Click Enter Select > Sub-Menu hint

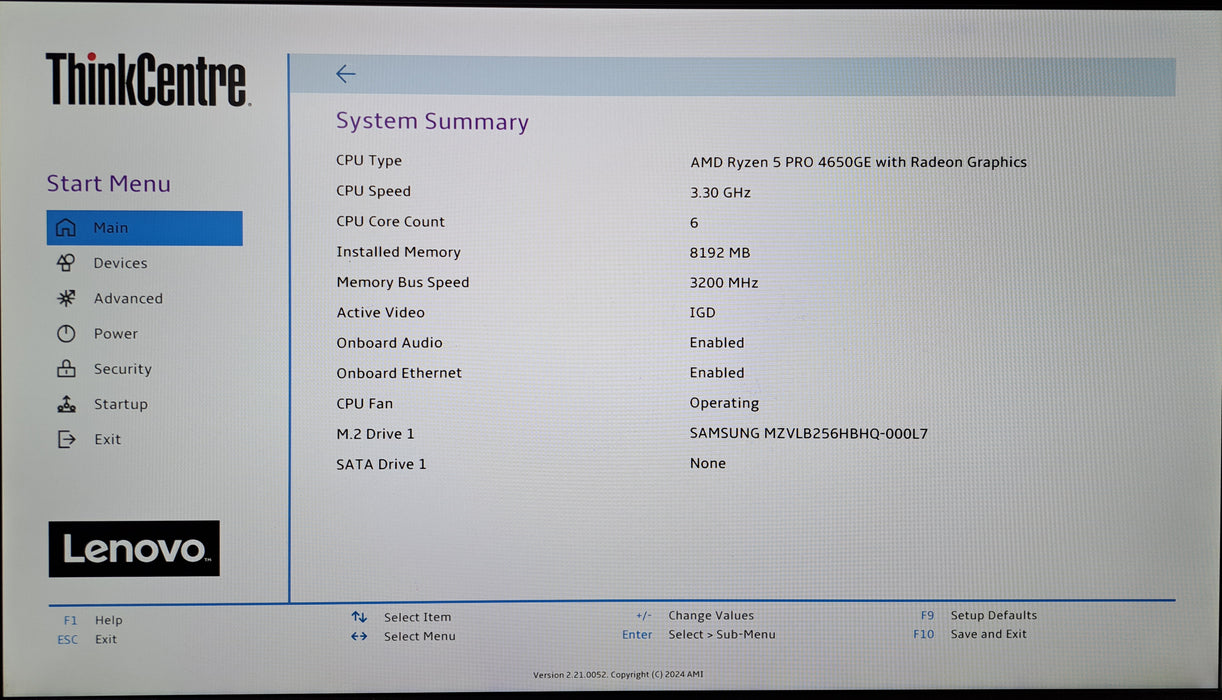coord(699,634)
